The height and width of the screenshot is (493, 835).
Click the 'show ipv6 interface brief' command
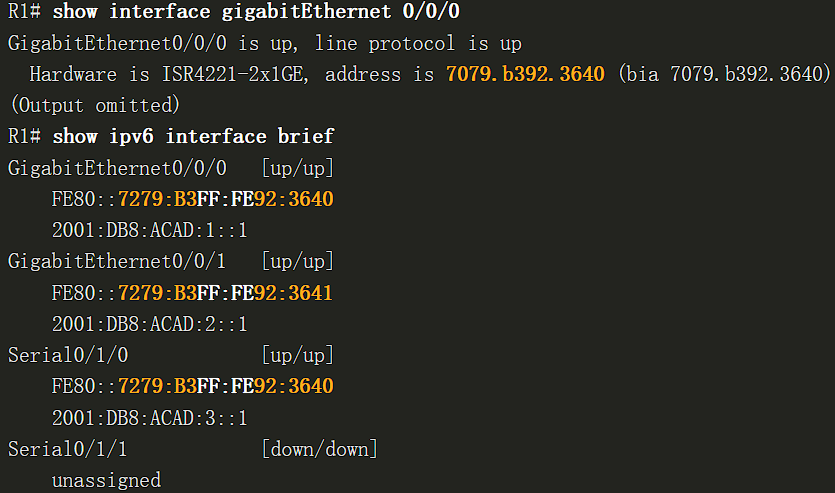[193, 136]
